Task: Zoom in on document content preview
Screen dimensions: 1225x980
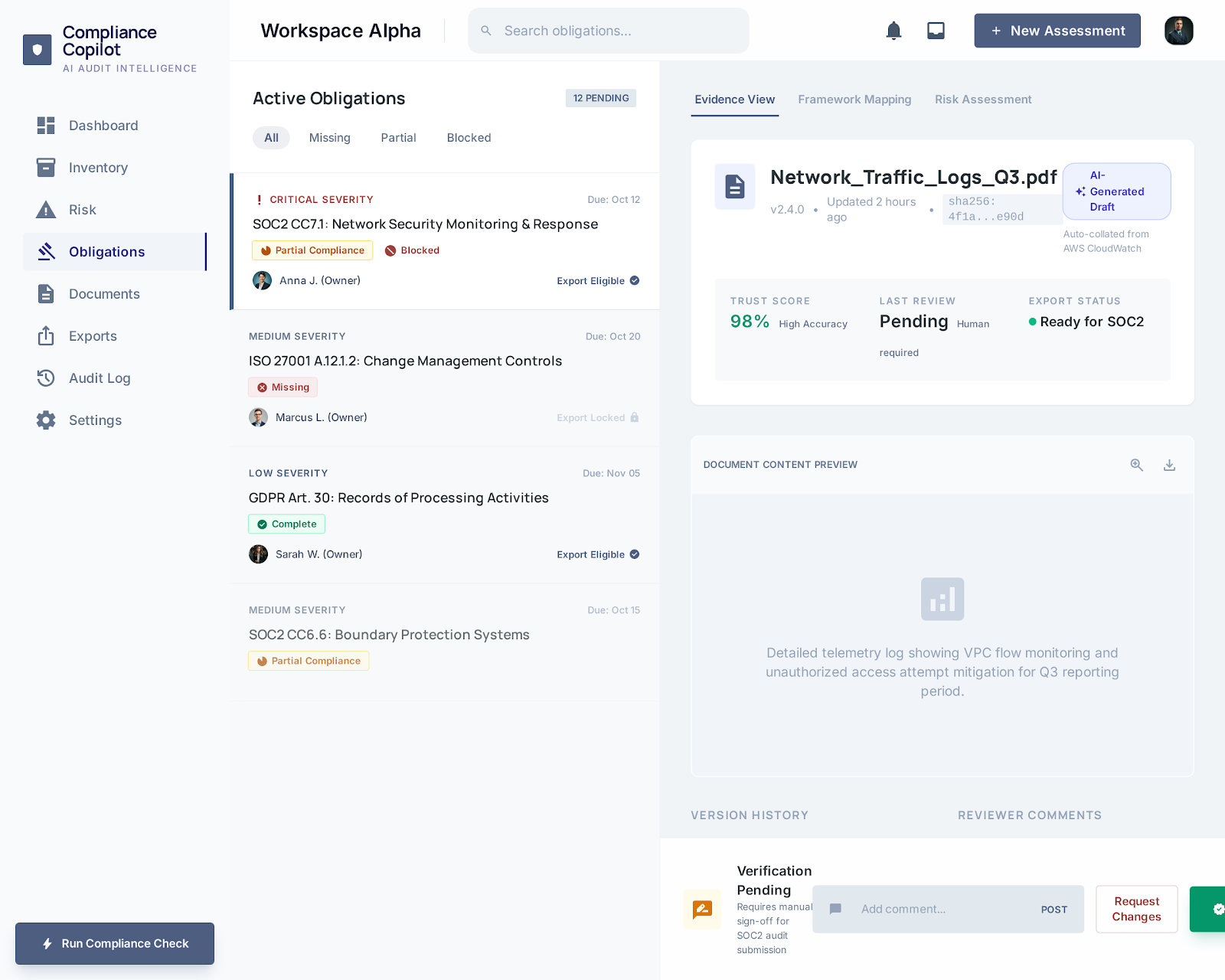Action: click(1137, 465)
